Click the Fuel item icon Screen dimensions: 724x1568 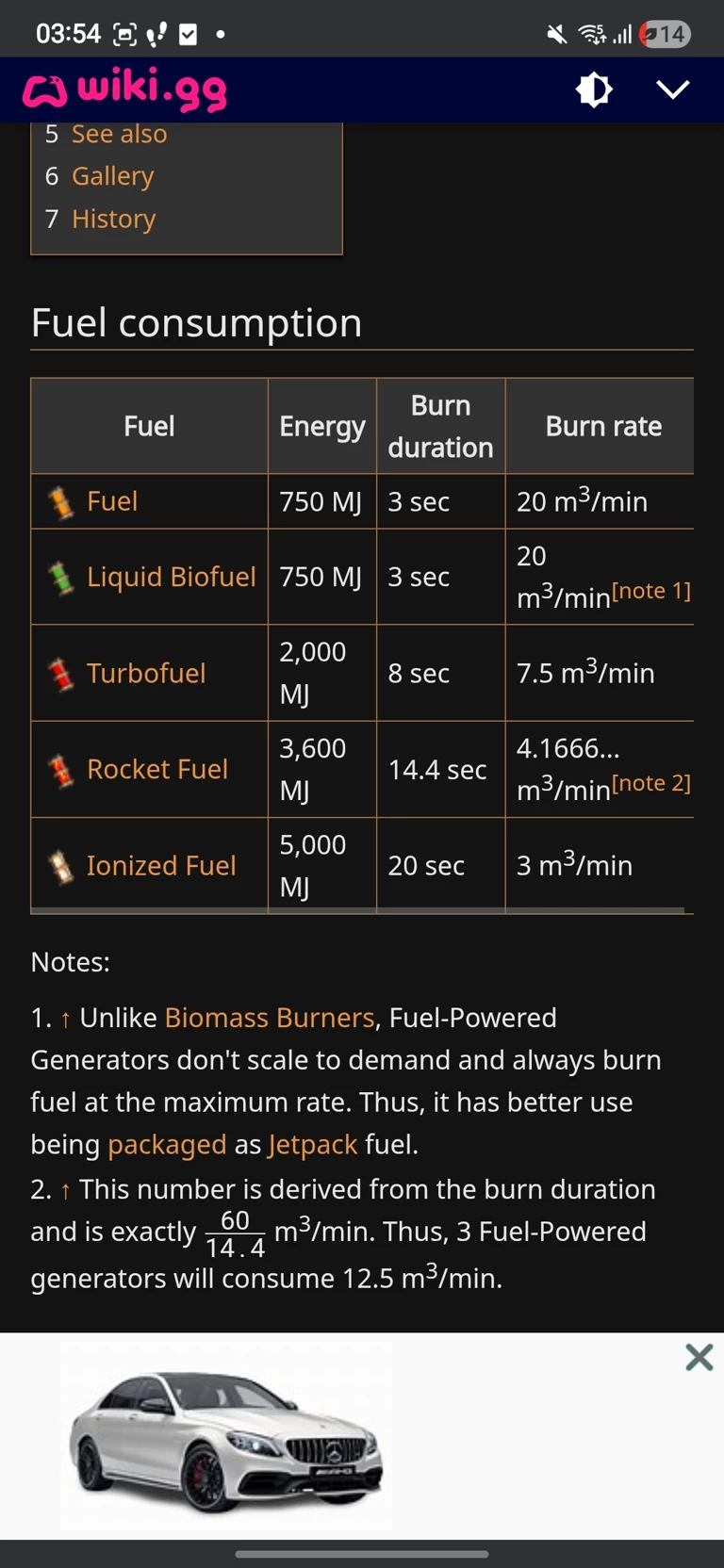[x=61, y=502]
